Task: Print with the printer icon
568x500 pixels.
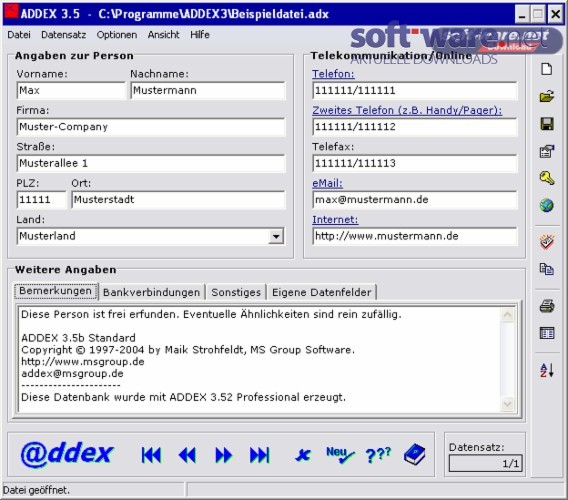Action: coord(547,306)
